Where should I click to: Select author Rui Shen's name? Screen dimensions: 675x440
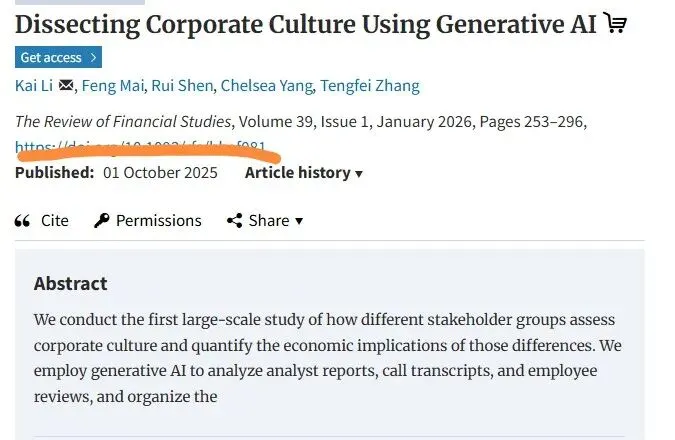[180, 86]
